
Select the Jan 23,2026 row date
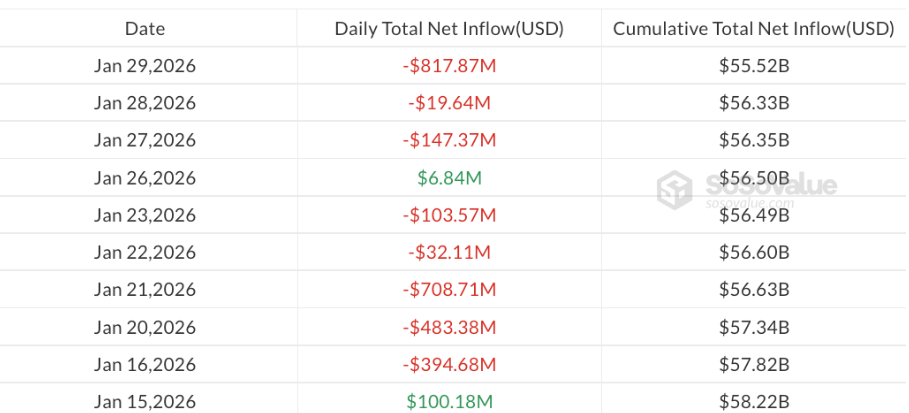pyautogui.click(x=145, y=215)
